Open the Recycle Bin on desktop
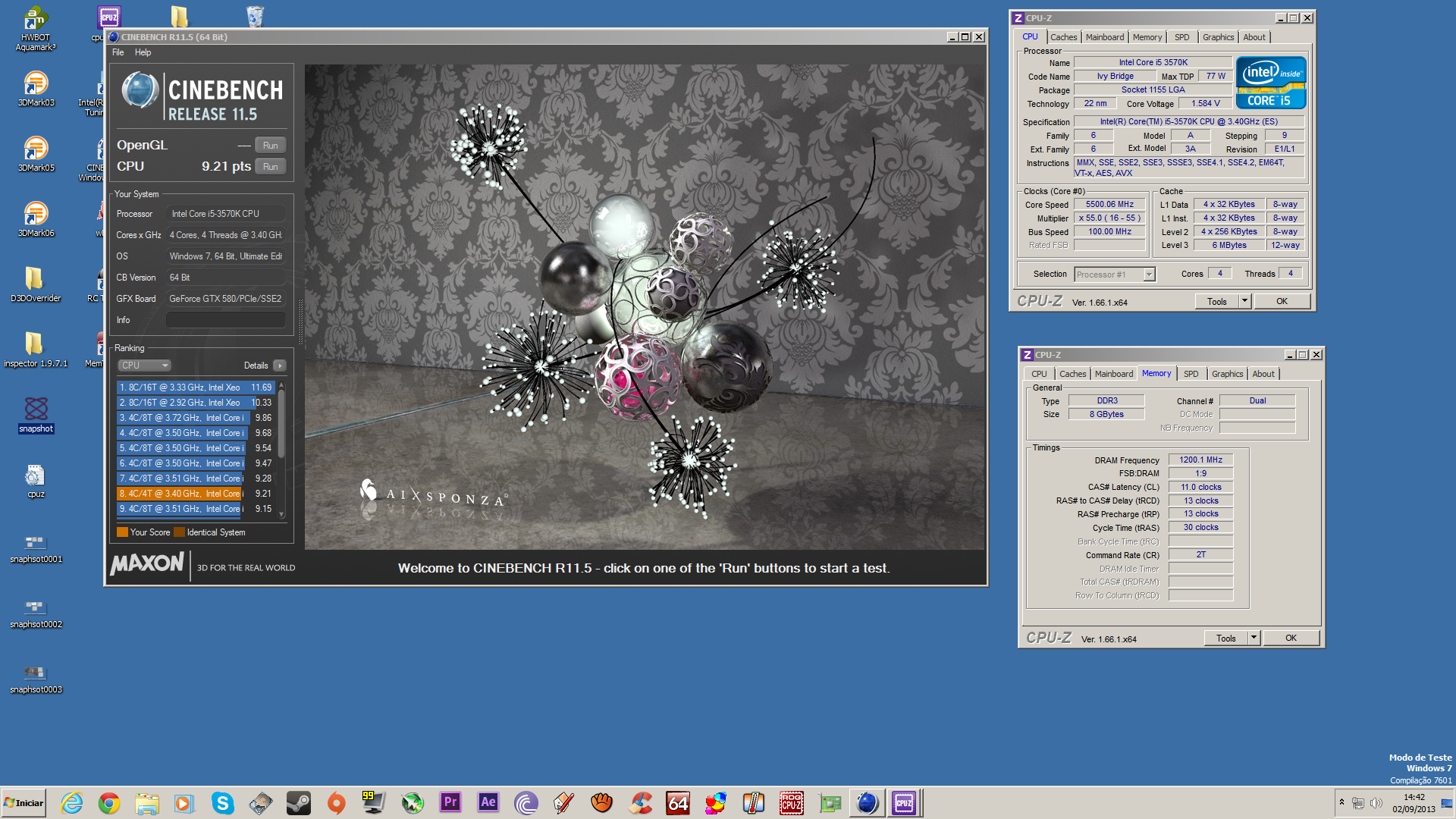 [255, 16]
